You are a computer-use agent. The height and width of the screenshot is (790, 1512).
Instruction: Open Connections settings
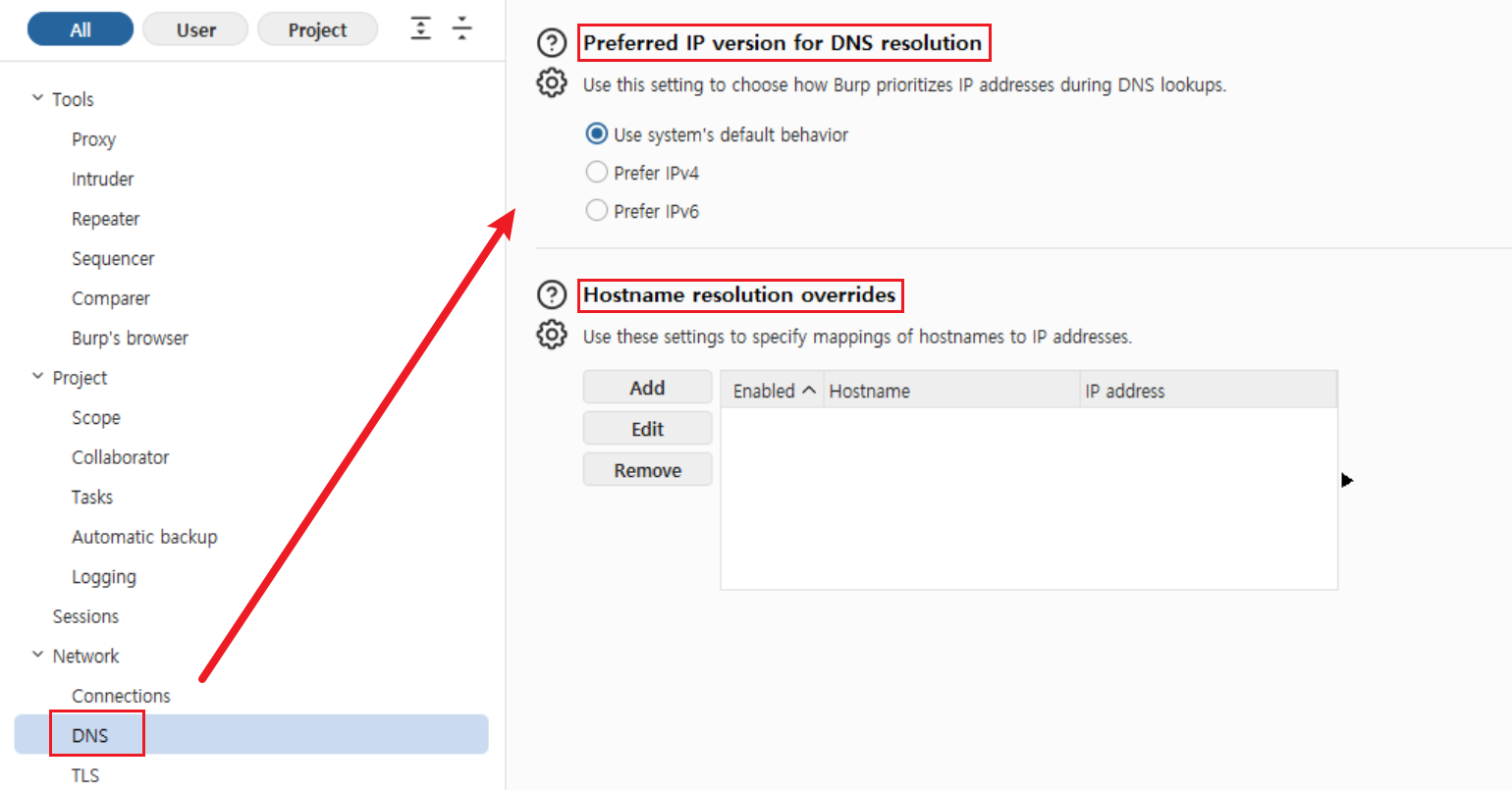(121, 696)
